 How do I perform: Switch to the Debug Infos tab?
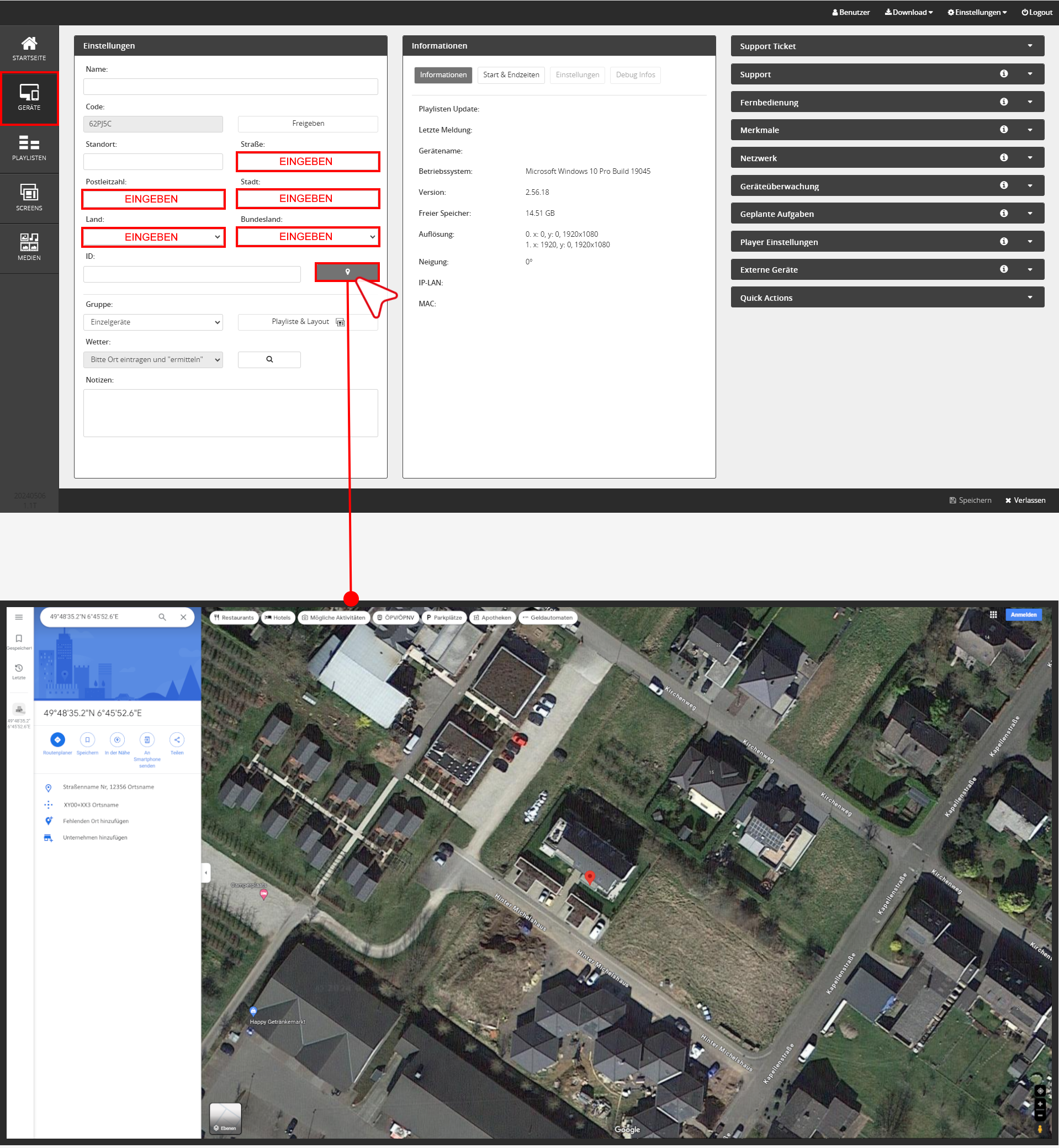tap(635, 75)
